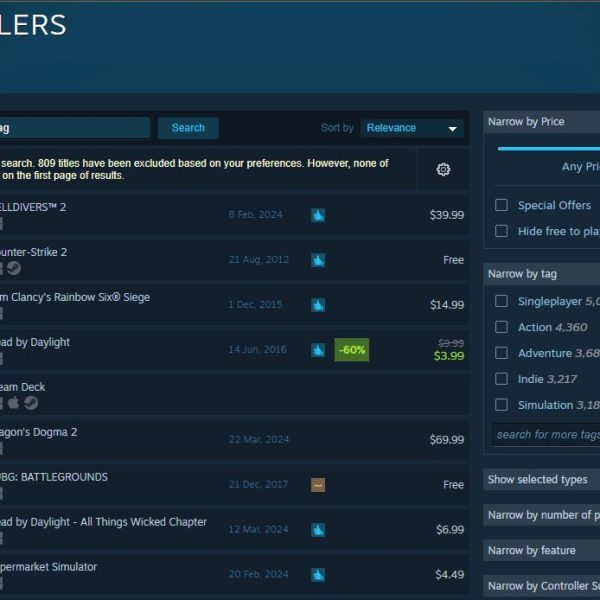Screen dimensions: 600x600
Task: Click the 21 Dec, 2017 release date
Action: (258, 484)
